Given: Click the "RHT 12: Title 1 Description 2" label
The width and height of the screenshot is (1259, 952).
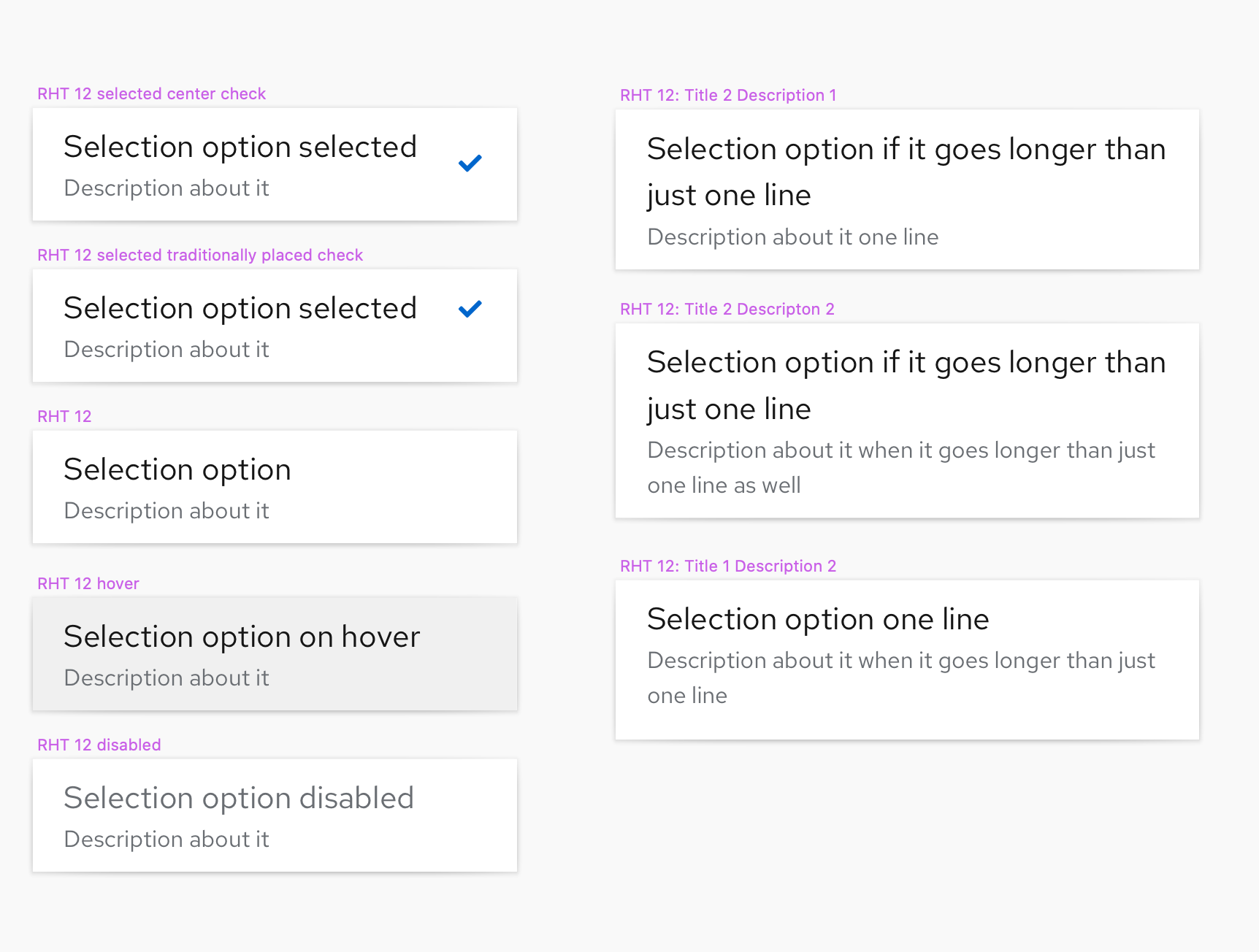Looking at the screenshot, I should [x=728, y=566].
